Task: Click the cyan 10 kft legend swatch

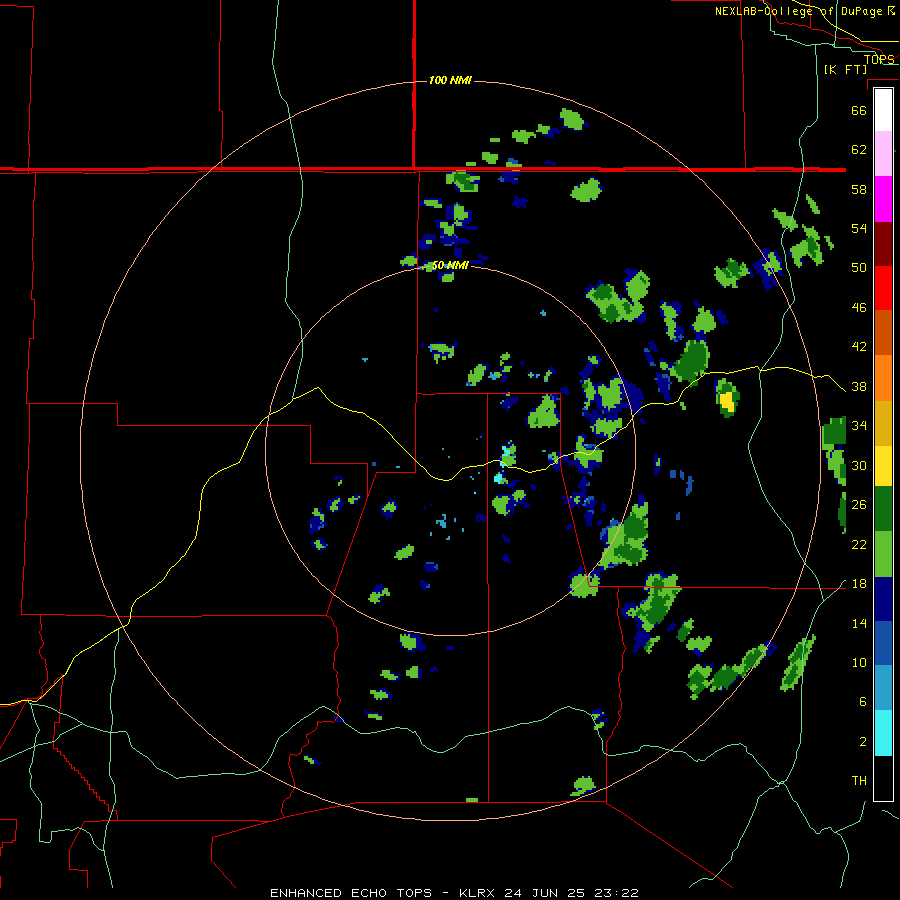Action: tap(883, 733)
